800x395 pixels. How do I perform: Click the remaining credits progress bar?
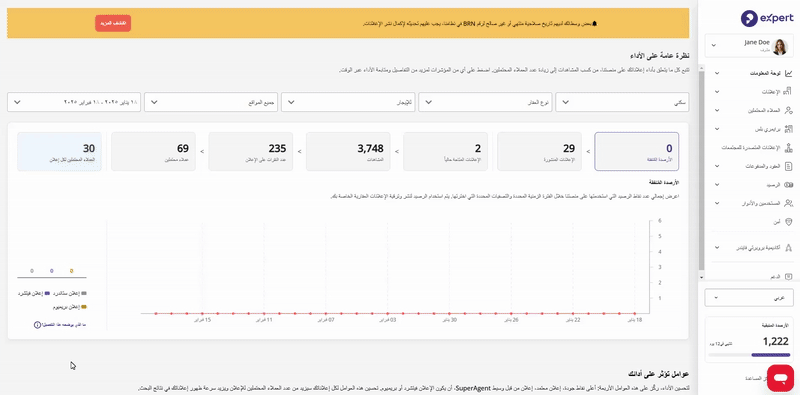click(x=749, y=355)
